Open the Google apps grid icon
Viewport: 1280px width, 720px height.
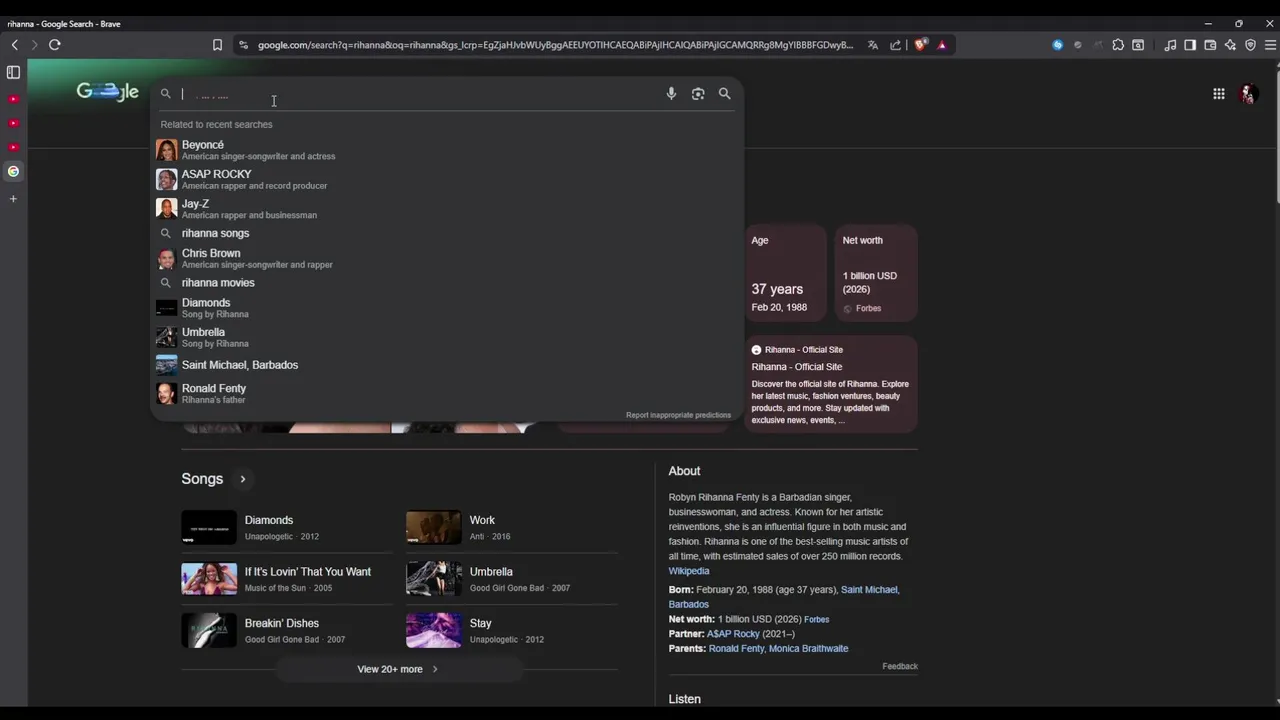1219,94
